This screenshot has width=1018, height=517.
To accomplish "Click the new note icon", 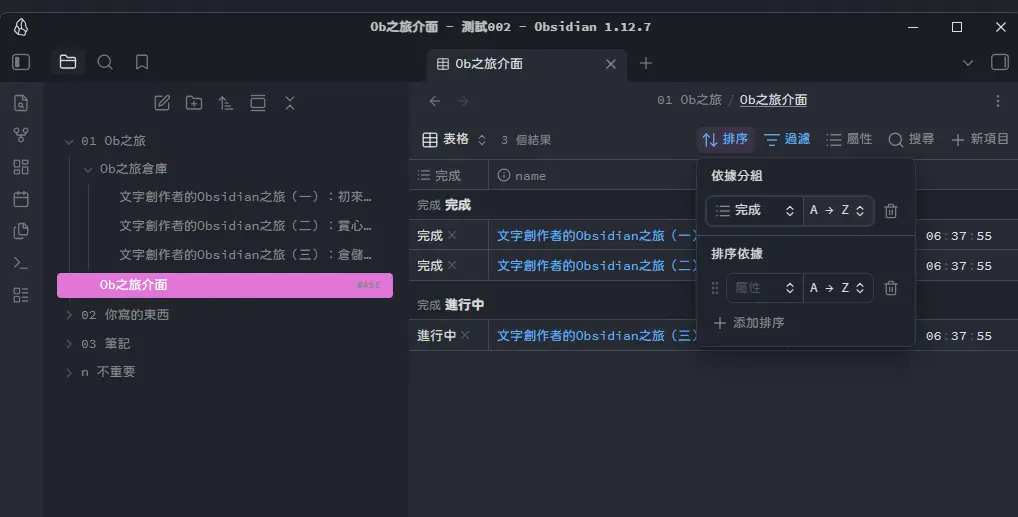I will [x=162, y=103].
